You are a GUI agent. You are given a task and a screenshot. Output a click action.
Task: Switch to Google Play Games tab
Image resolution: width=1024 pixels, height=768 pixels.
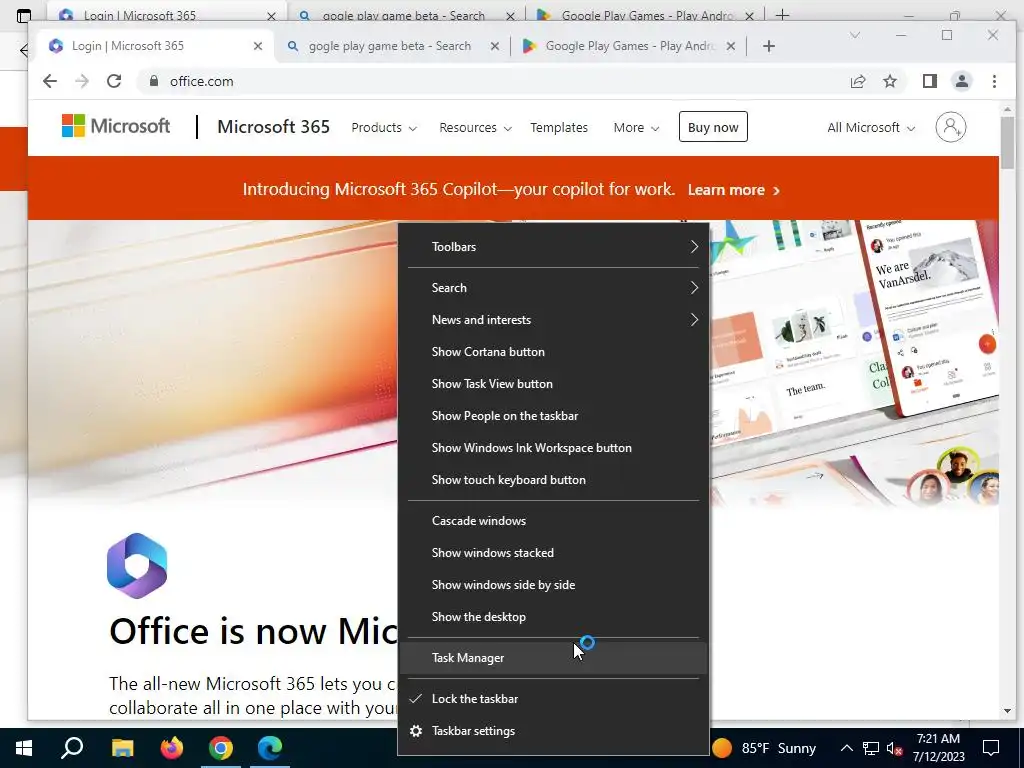(632, 46)
